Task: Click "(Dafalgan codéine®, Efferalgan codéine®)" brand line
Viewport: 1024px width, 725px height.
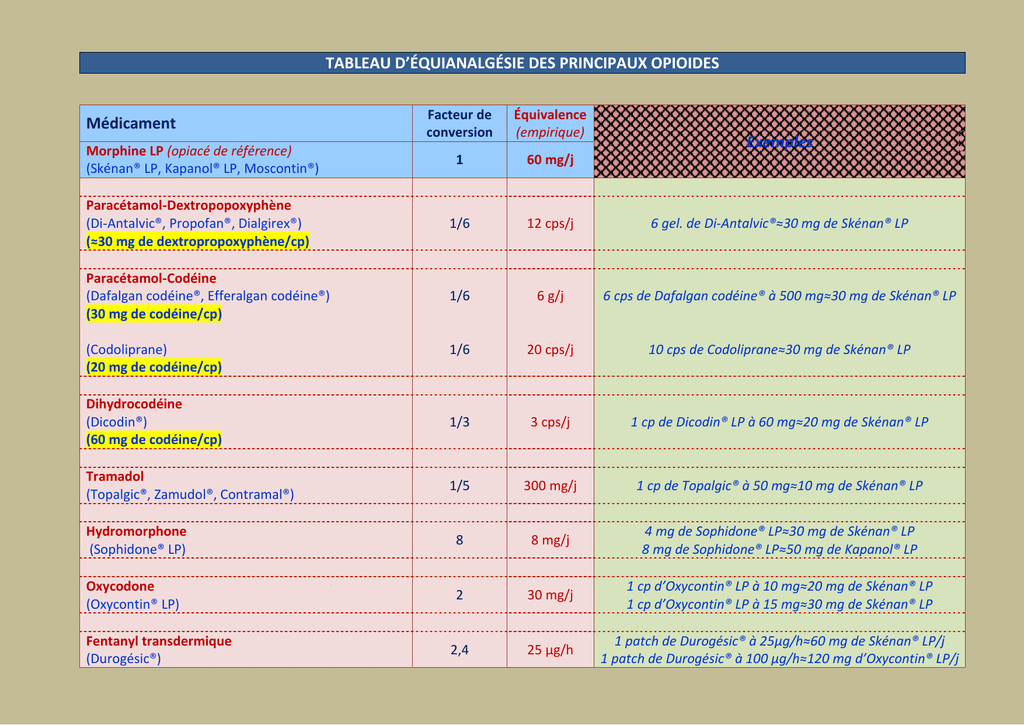Action: 208,296
